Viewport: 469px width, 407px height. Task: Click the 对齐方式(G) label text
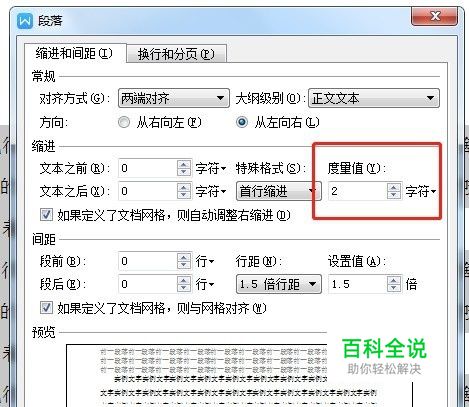tap(74, 99)
